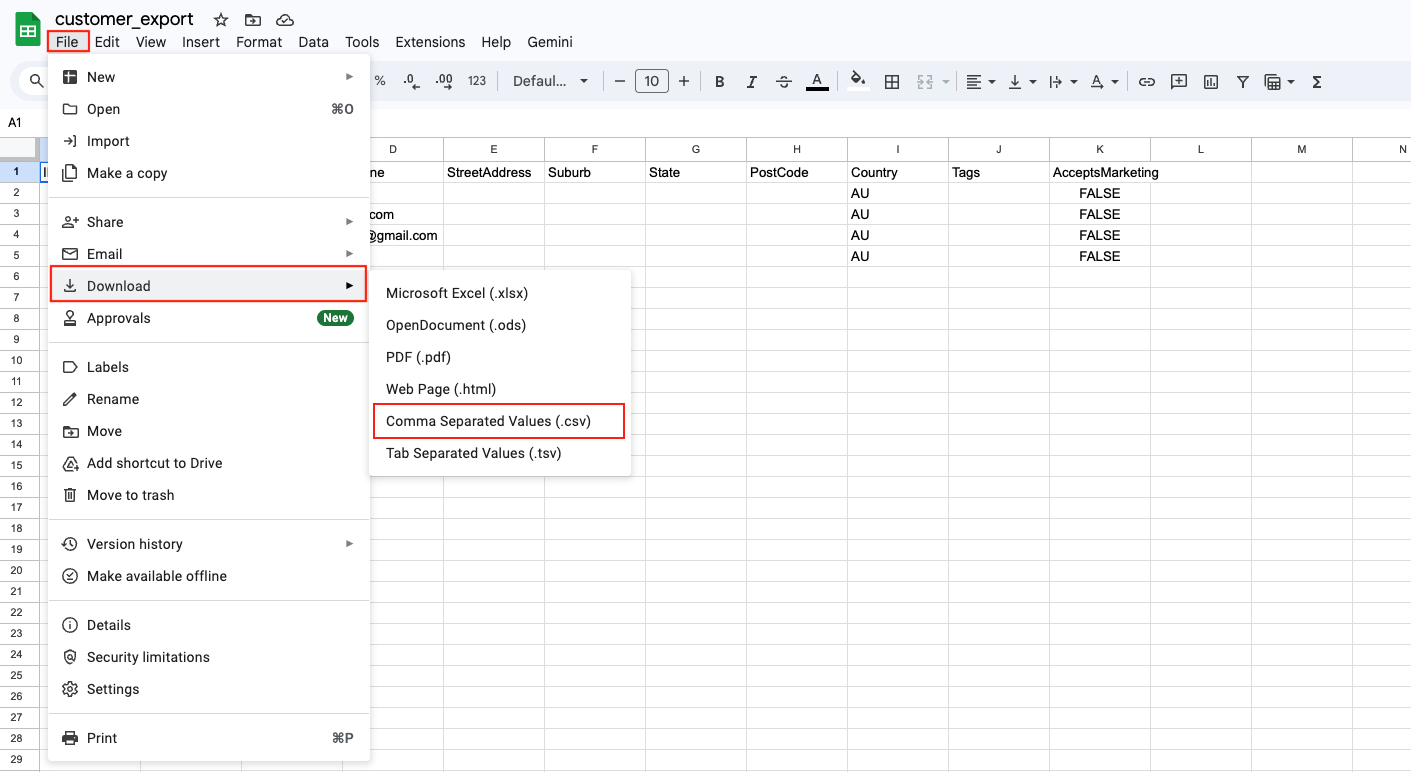Open the vertical align dropdown

1020,81
